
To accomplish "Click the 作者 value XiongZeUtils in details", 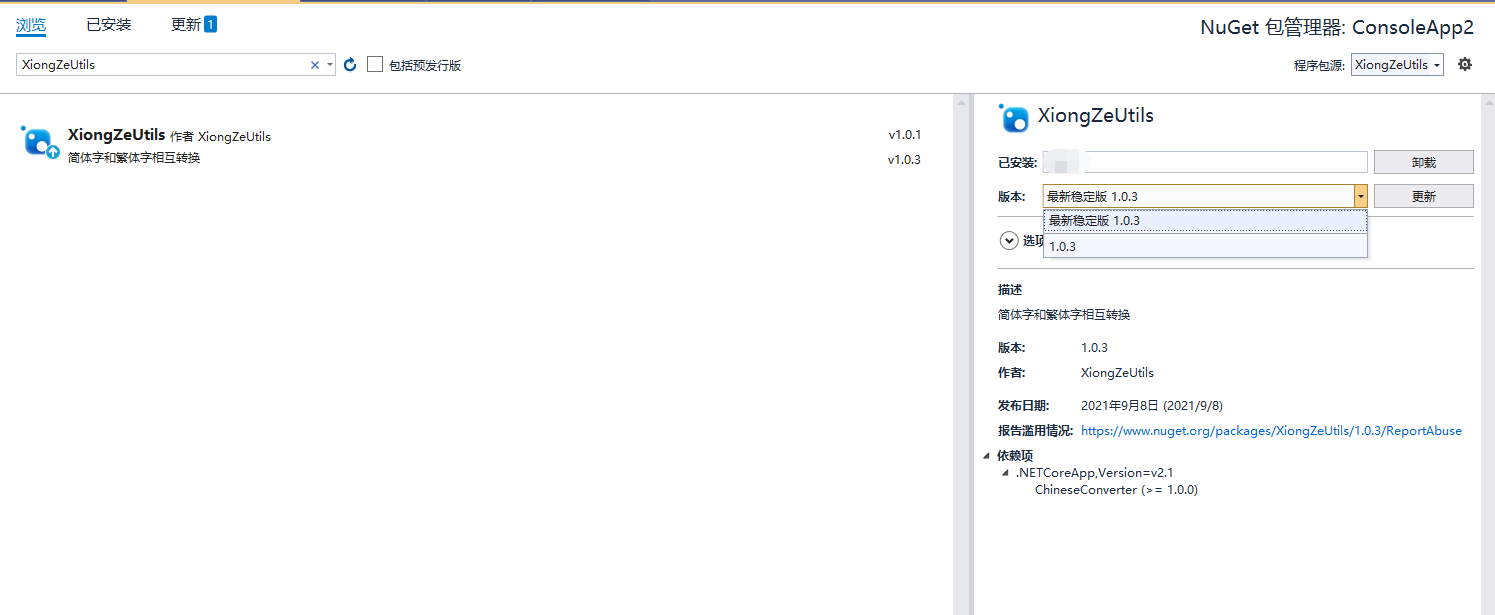I will [x=1117, y=373].
